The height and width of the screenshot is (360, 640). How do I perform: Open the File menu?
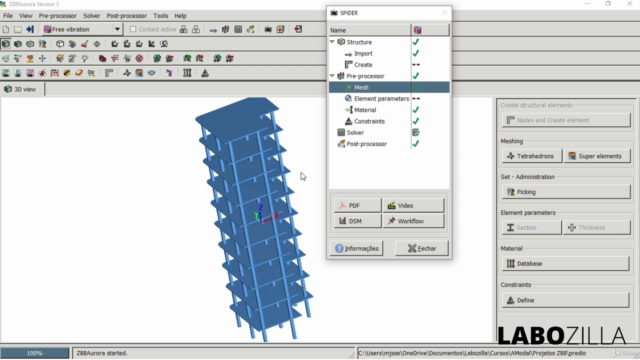[8, 16]
